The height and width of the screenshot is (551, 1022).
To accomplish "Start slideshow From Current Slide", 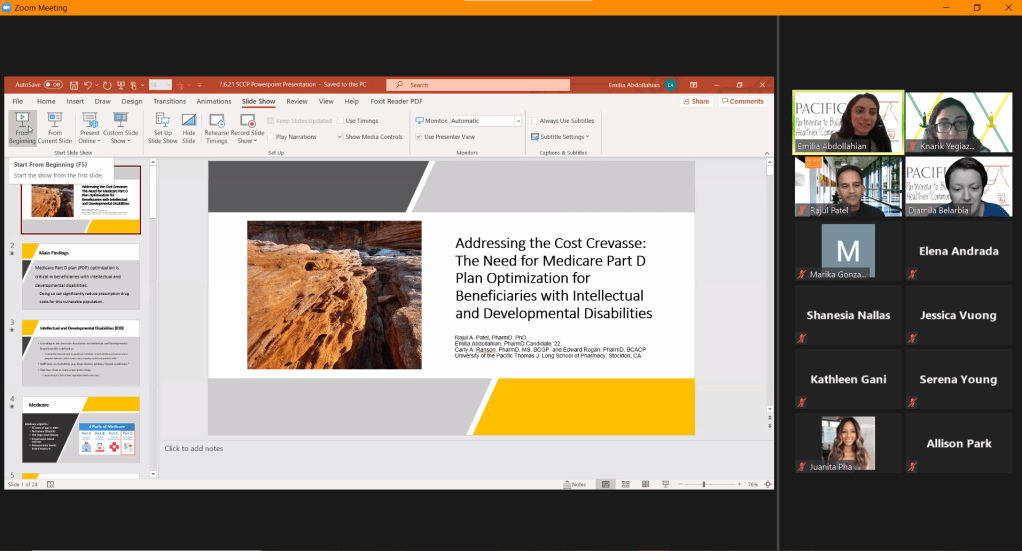I will coord(56,128).
